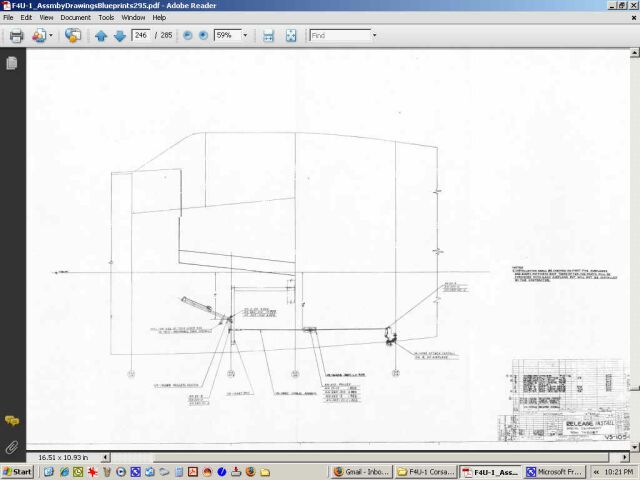Open the Document menu
This screenshot has width=640, height=480.
(x=76, y=18)
